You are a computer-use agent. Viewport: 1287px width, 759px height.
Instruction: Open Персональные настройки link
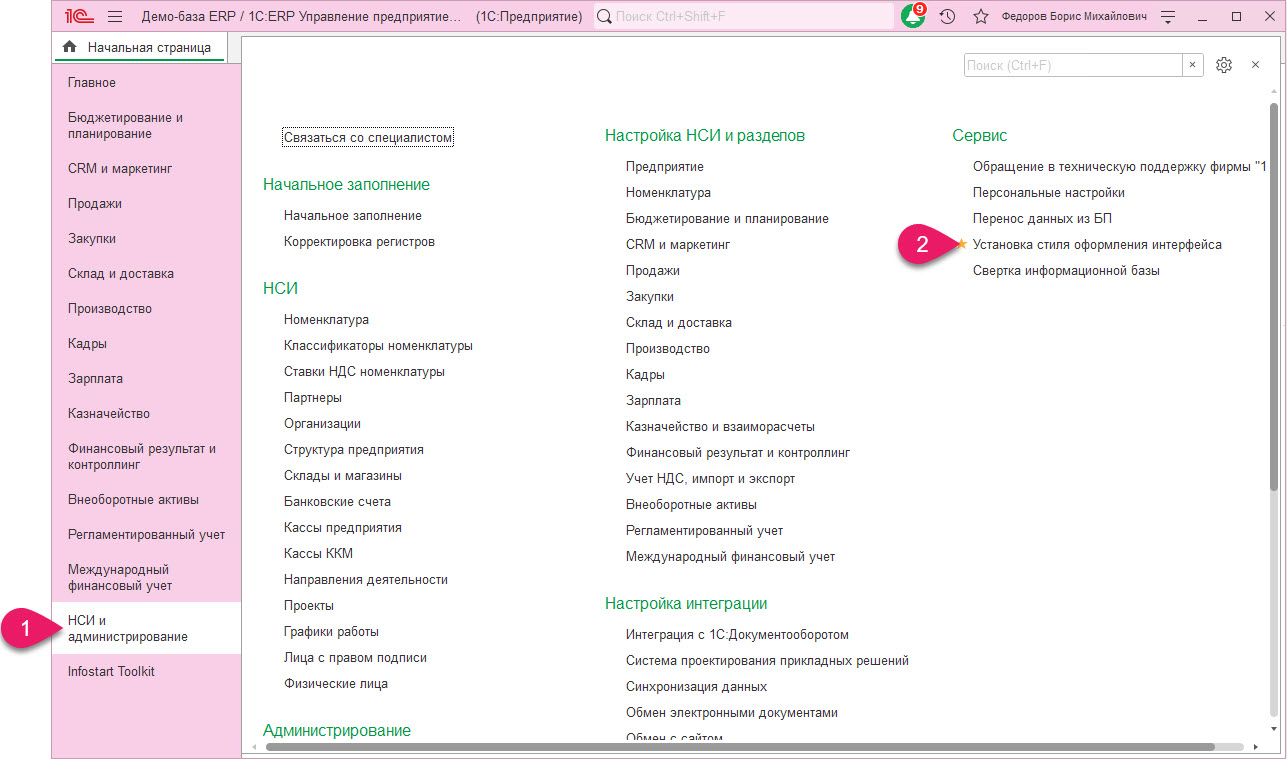[x=1048, y=193]
